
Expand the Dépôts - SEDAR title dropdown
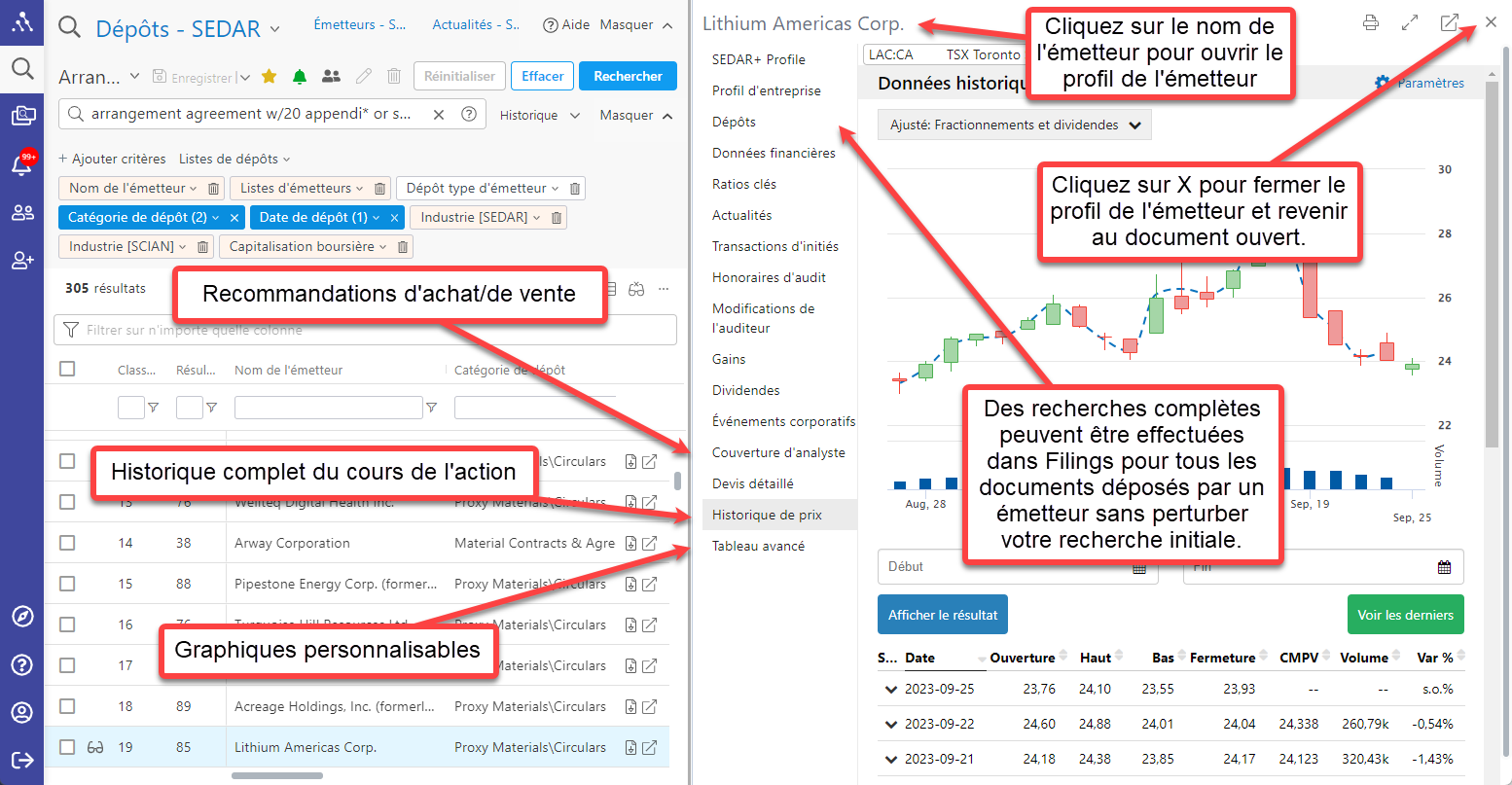274,30
